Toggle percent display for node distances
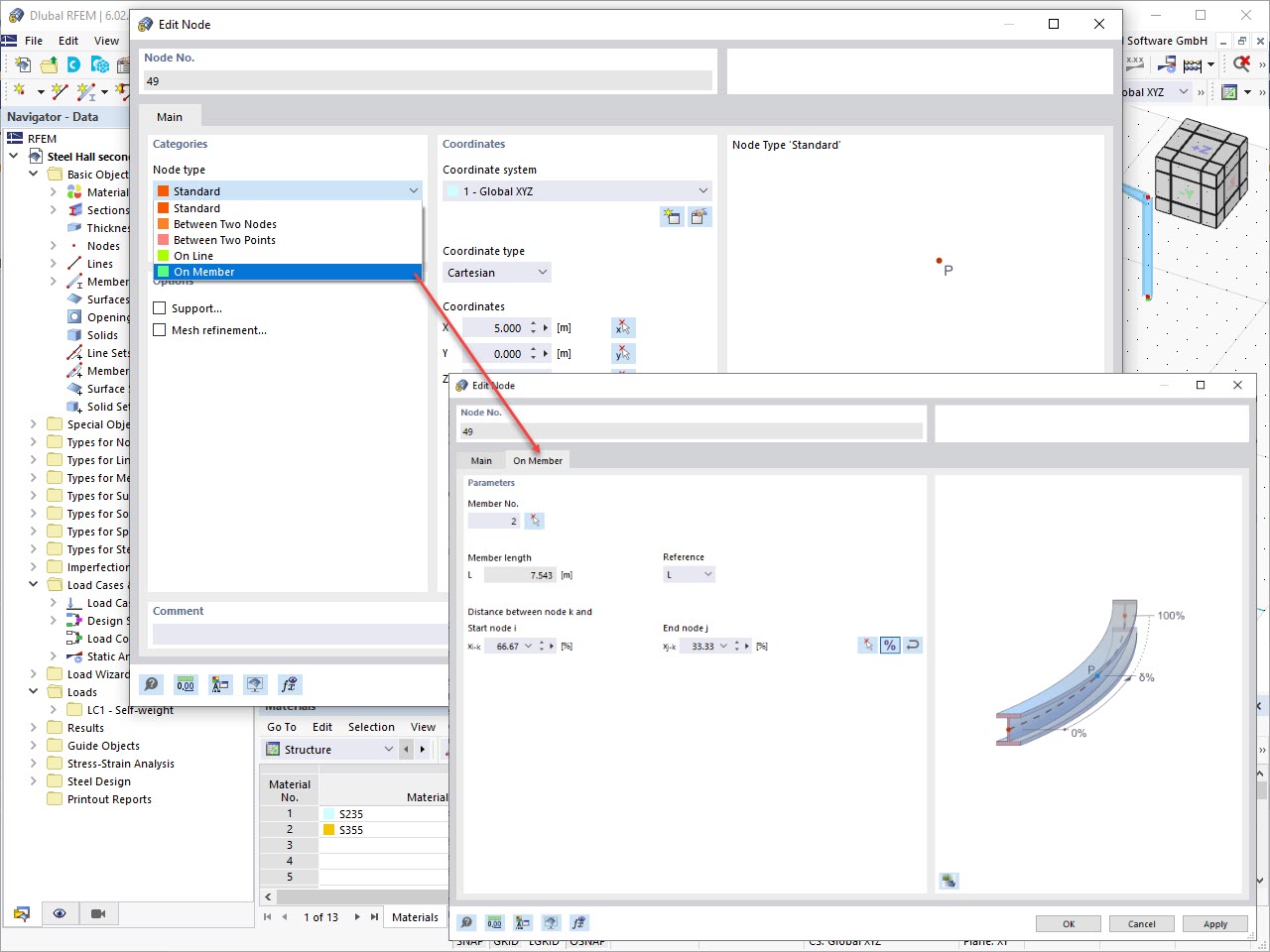This screenshot has width=1270, height=952. [x=889, y=646]
